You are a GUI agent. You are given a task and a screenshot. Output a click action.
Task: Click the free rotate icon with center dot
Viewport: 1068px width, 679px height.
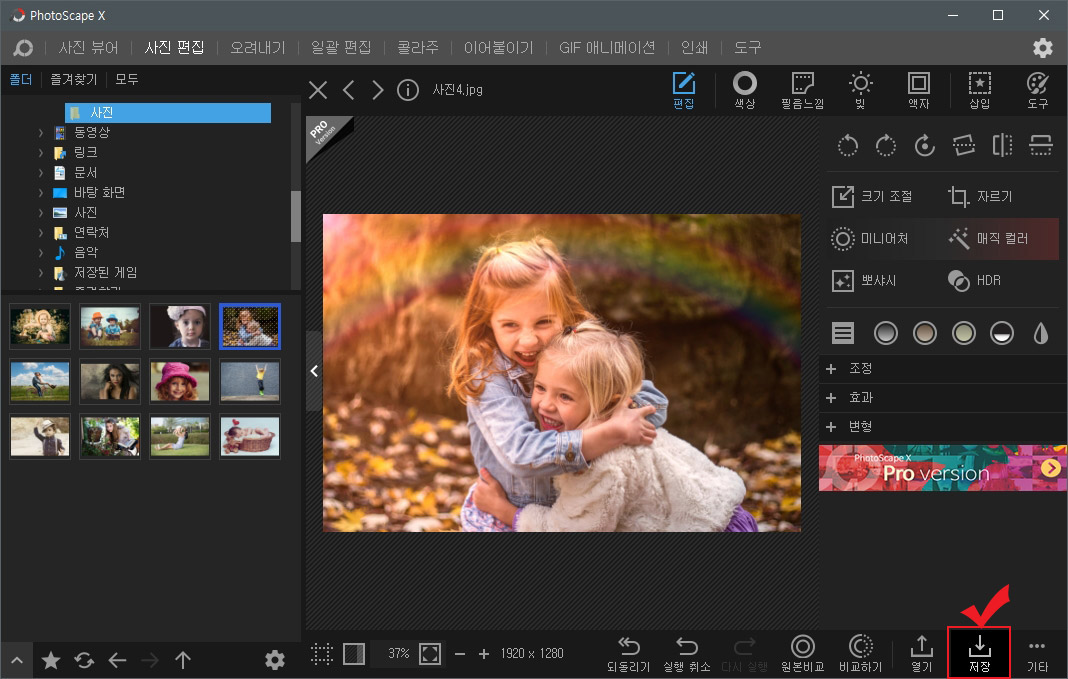924,145
